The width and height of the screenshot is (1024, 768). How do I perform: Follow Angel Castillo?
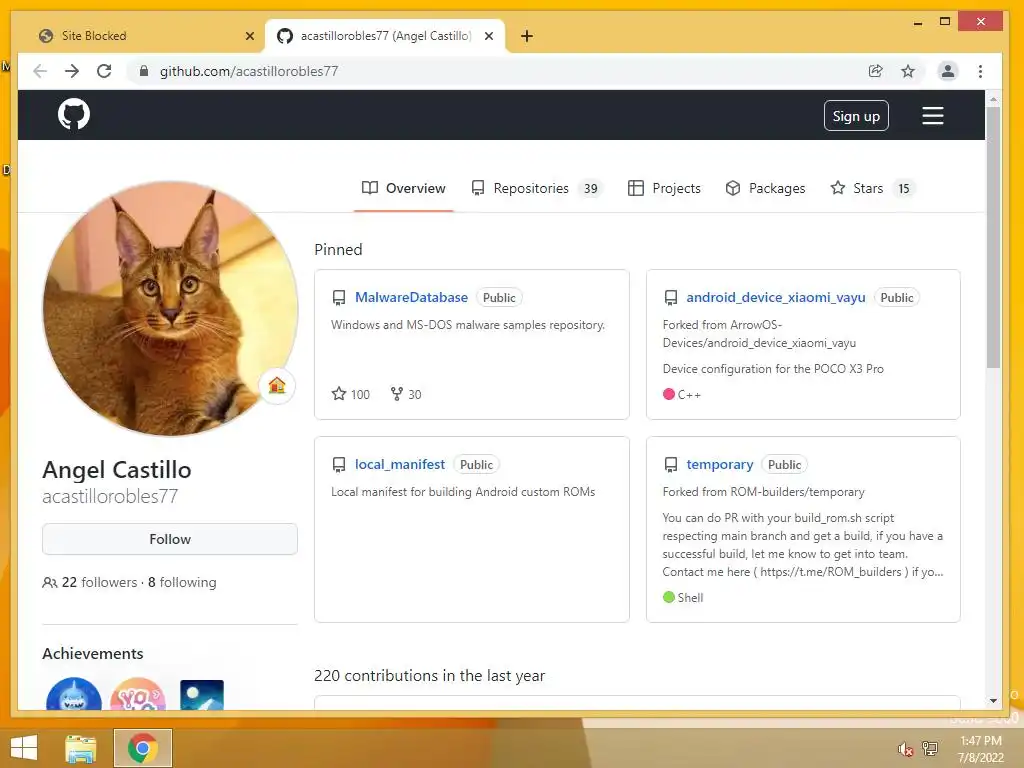pyautogui.click(x=170, y=539)
